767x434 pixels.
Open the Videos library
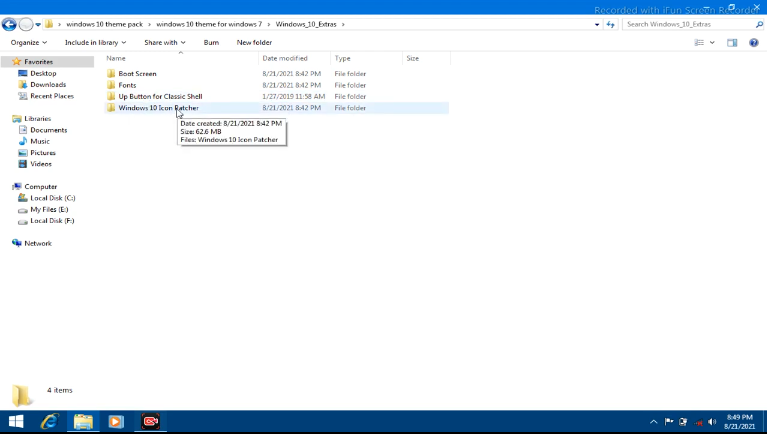(41, 164)
